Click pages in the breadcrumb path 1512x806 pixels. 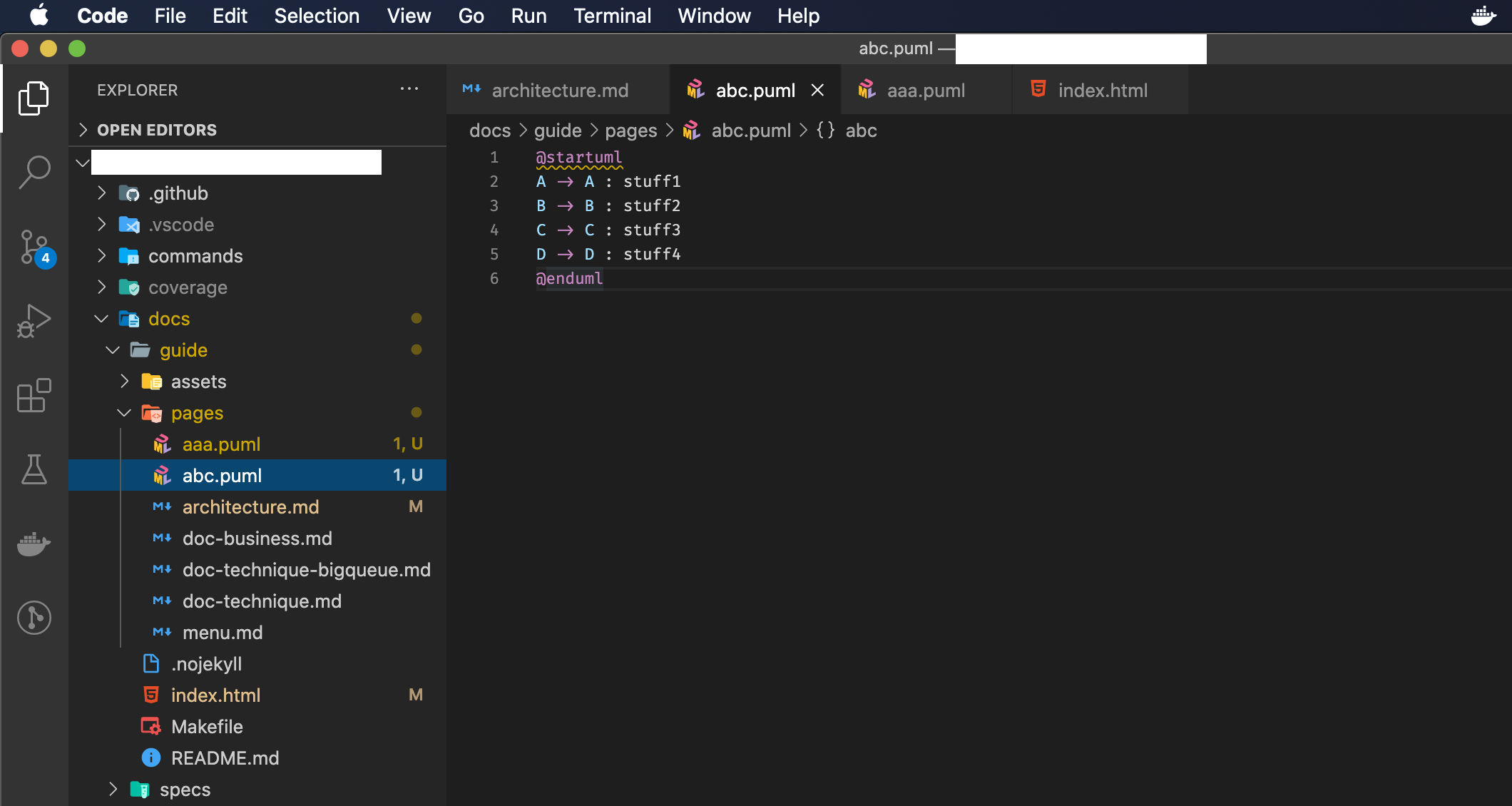tap(630, 131)
